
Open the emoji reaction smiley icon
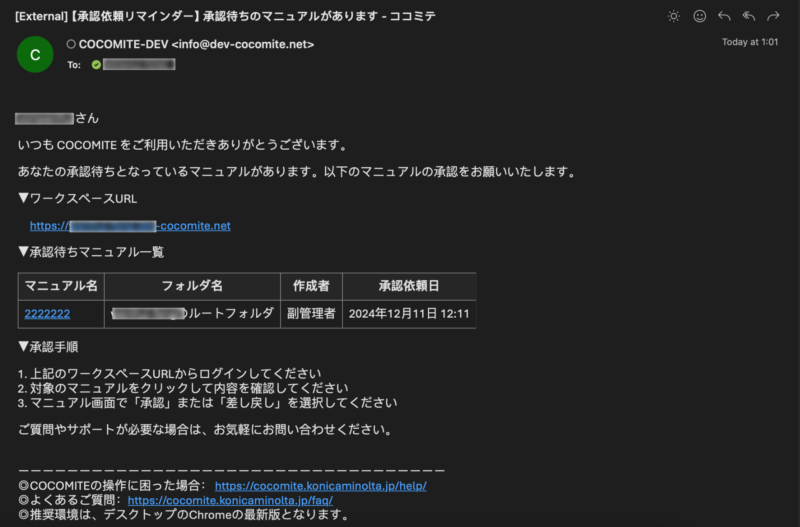click(699, 16)
